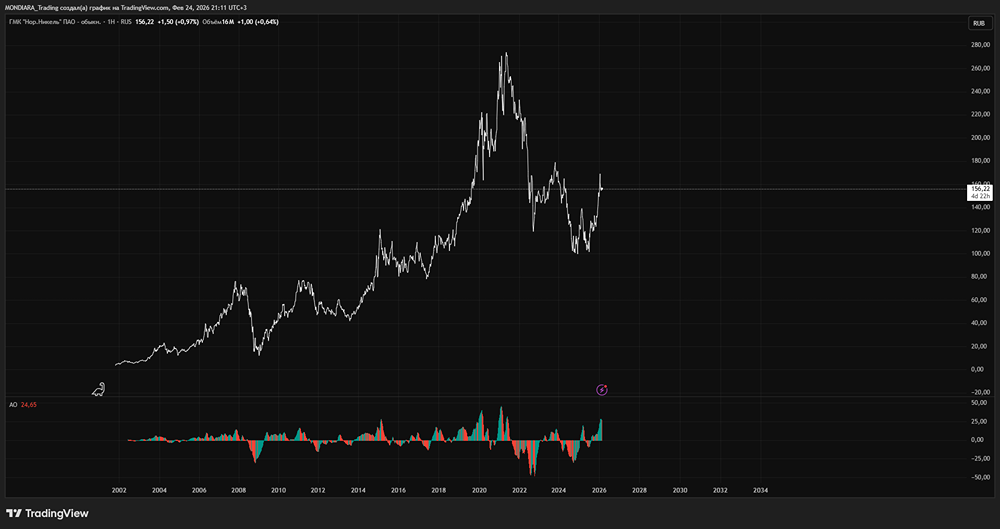The height and width of the screenshot is (529, 1000).
Task: Click the dinosaur icon at the chart start
Action: (99, 389)
